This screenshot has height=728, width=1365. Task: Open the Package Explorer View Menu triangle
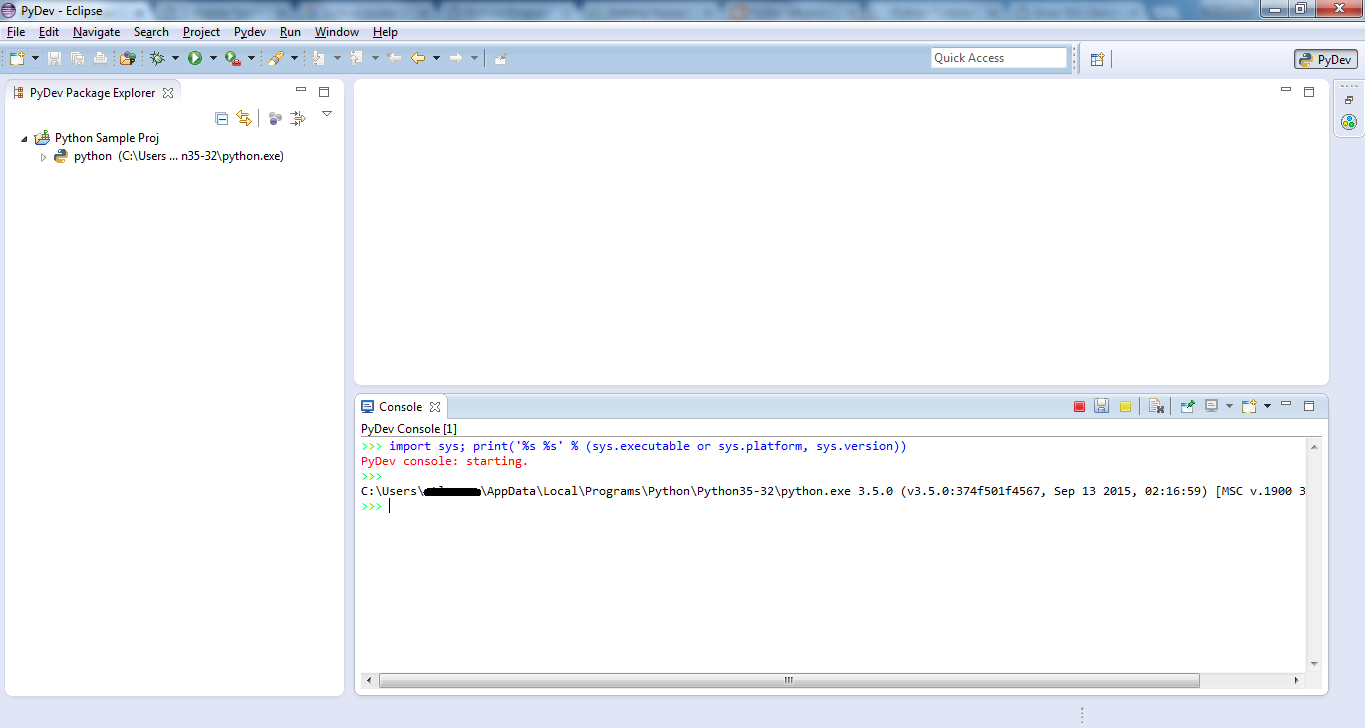(x=326, y=114)
